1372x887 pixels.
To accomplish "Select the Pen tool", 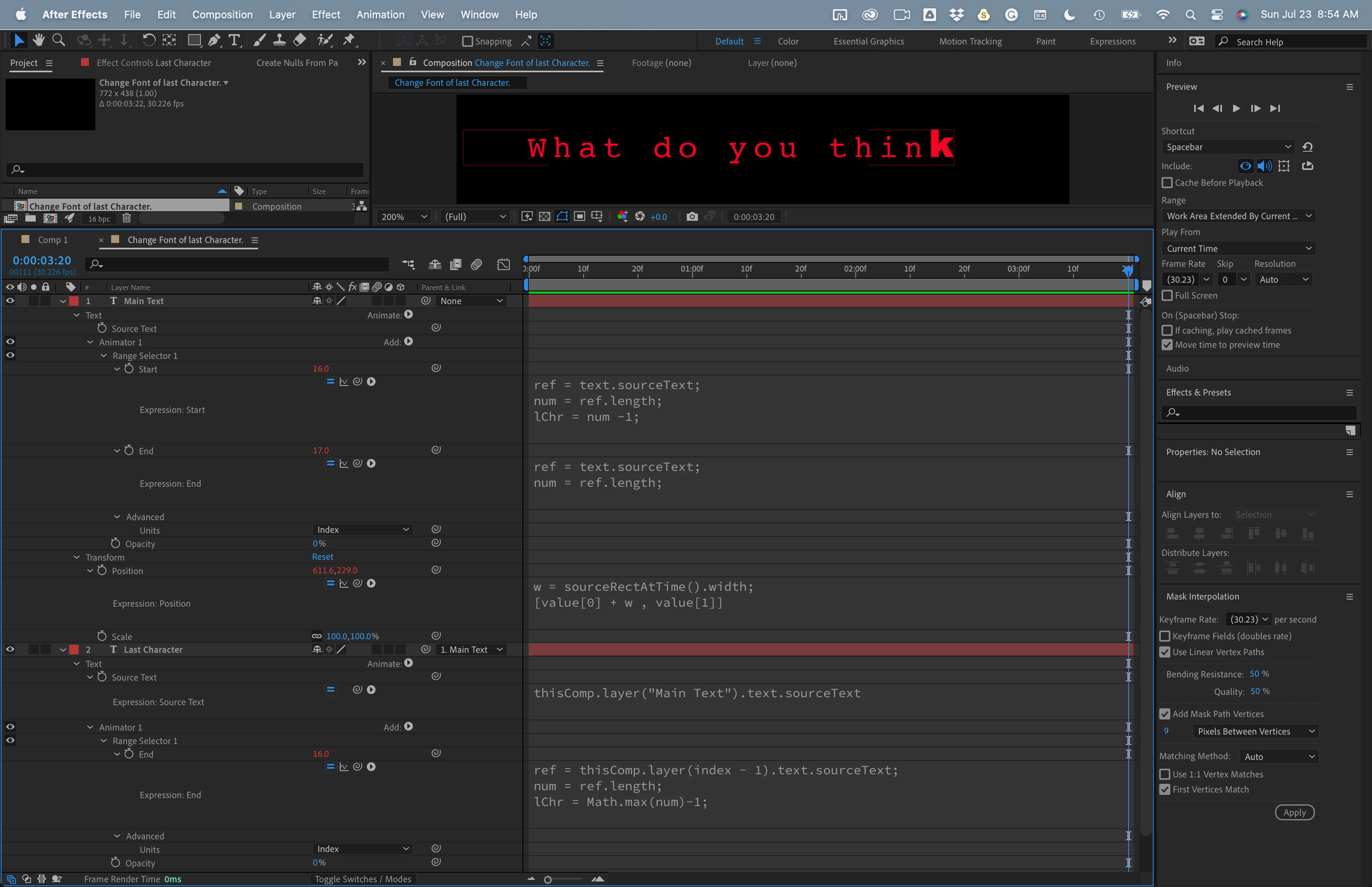I will [x=214, y=40].
